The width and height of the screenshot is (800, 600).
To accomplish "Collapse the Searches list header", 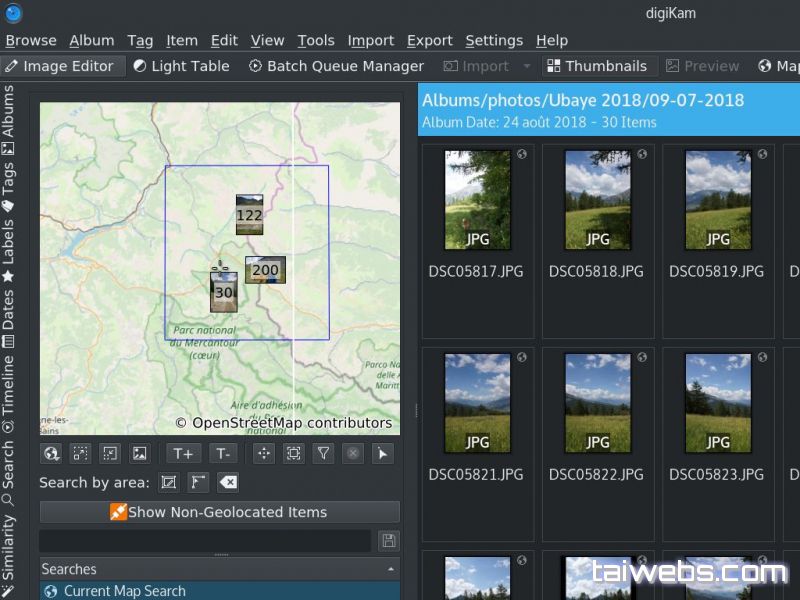I will [x=390, y=569].
